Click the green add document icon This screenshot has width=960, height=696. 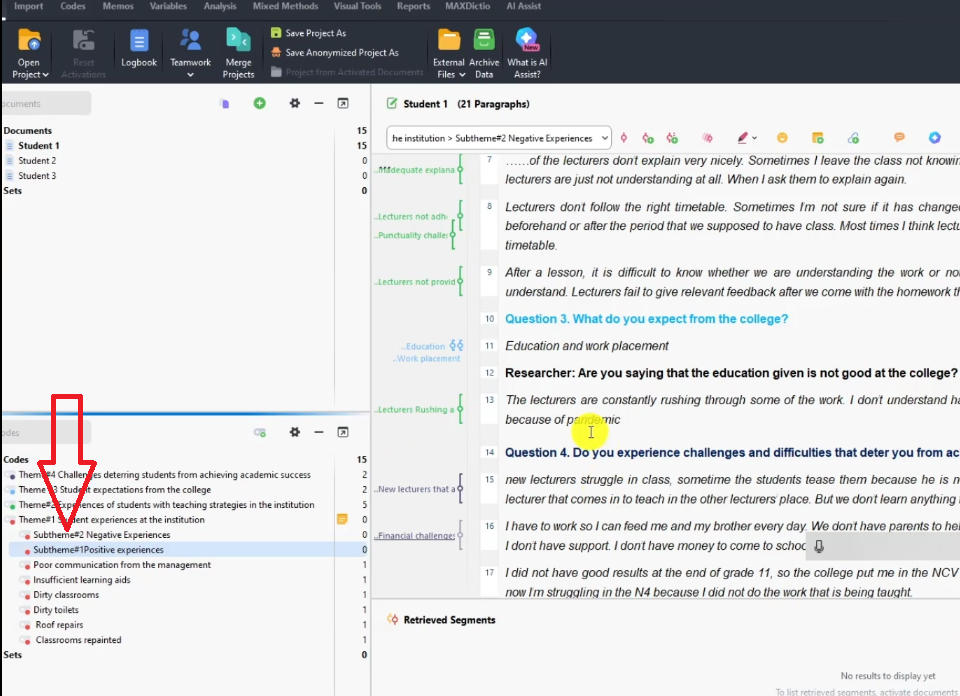tap(260, 103)
